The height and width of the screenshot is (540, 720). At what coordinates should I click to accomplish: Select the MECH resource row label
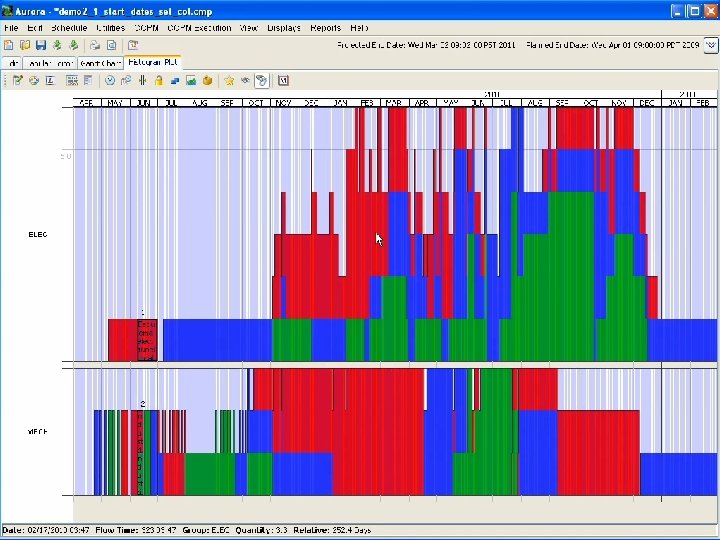click(x=38, y=432)
